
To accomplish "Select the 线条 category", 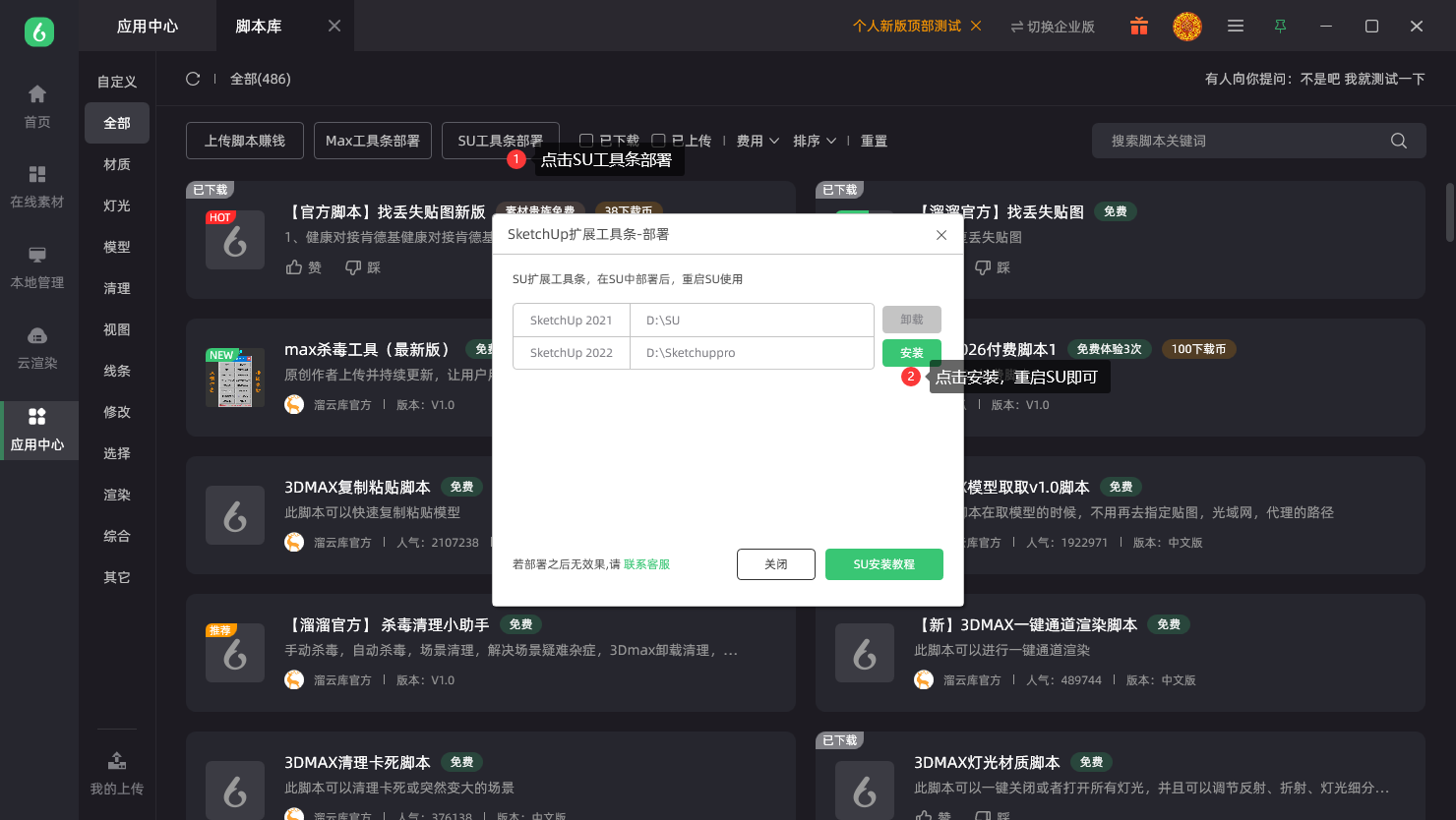I will (x=117, y=371).
